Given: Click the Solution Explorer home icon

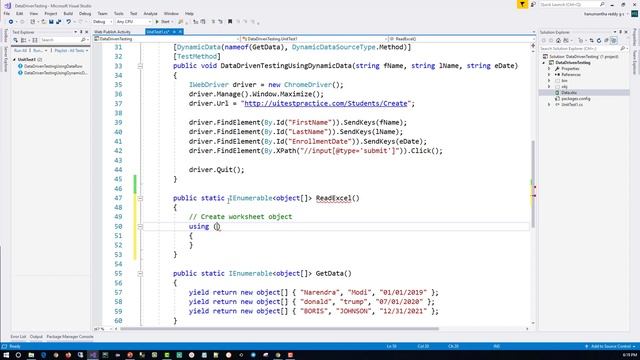Looking at the screenshot, I should point(558,40).
